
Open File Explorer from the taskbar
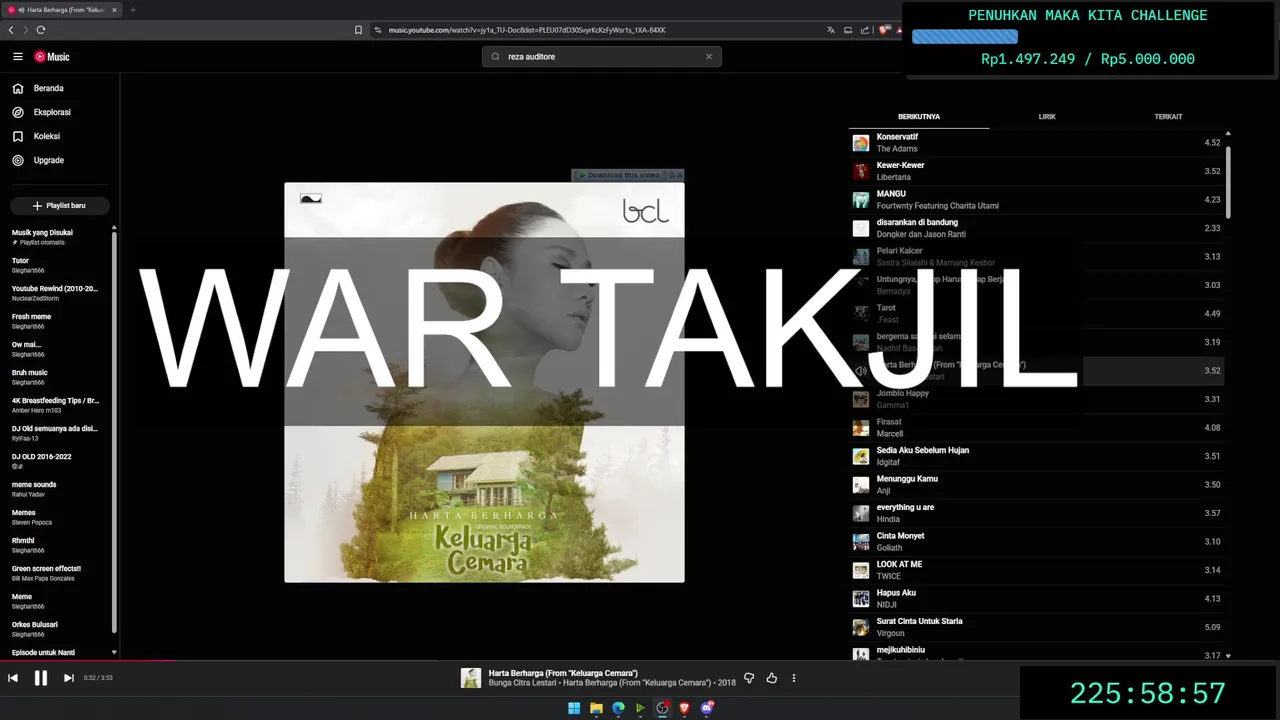point(596,708)
